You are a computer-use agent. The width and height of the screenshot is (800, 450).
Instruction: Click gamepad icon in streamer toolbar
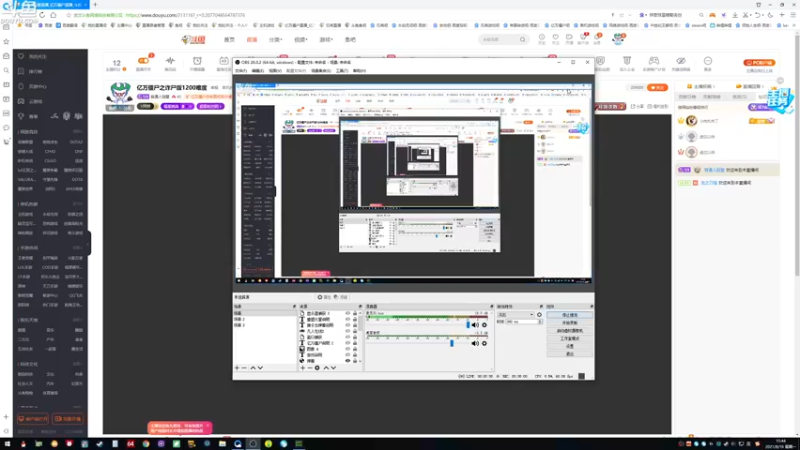click(654, 61)
